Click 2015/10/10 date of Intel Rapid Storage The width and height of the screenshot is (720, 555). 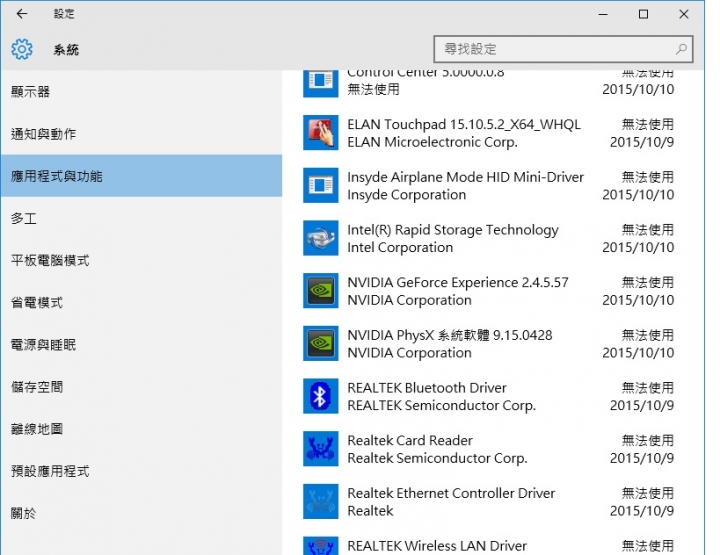pos(638,248)
